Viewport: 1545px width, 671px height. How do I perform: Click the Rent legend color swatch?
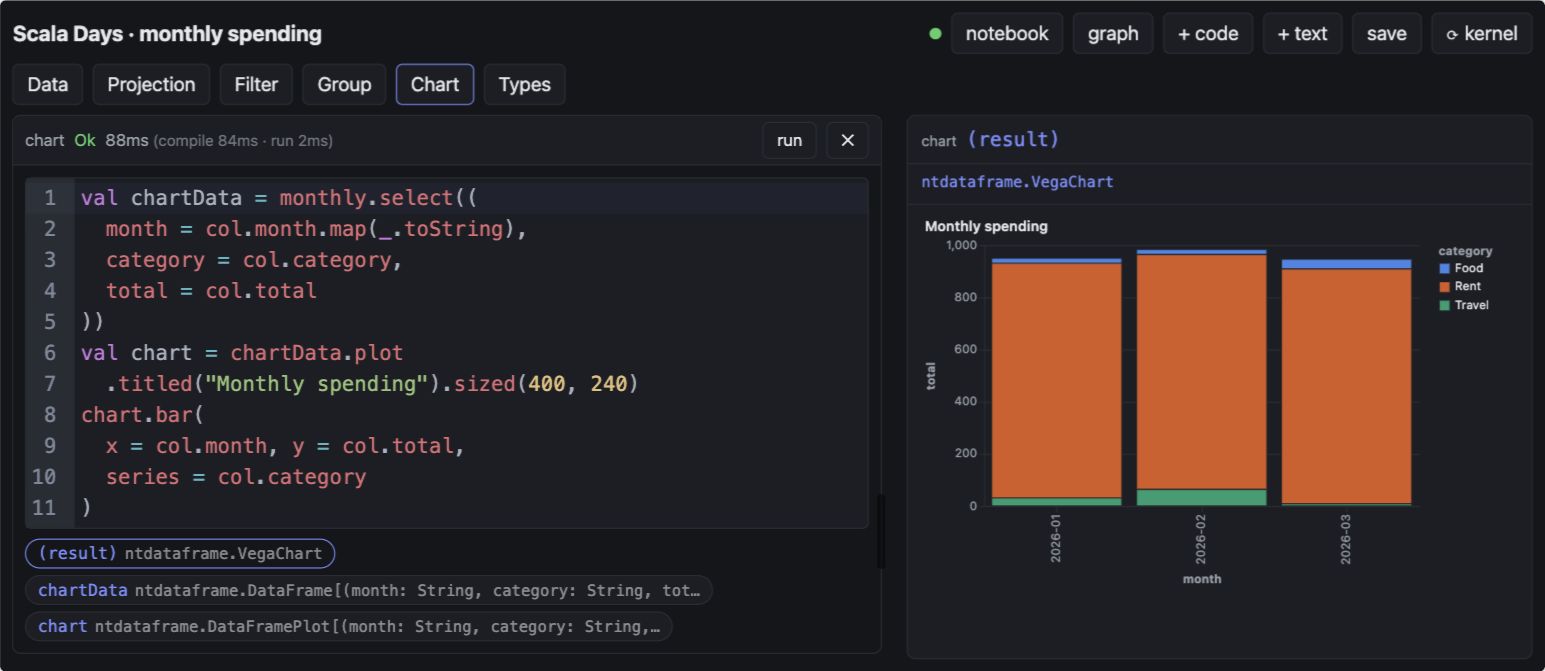tap(1444, 286)
